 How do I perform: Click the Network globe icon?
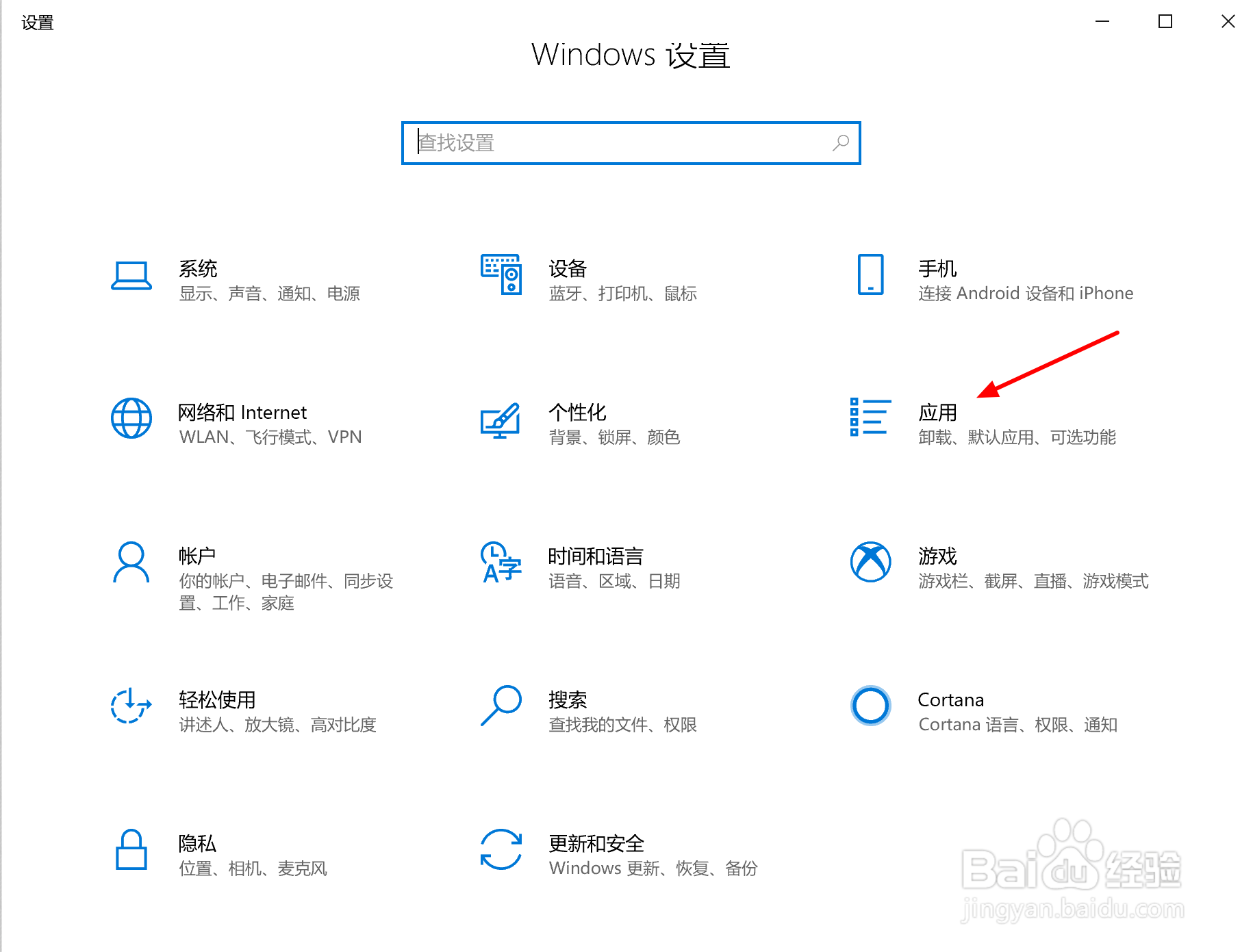pos(131,418)
